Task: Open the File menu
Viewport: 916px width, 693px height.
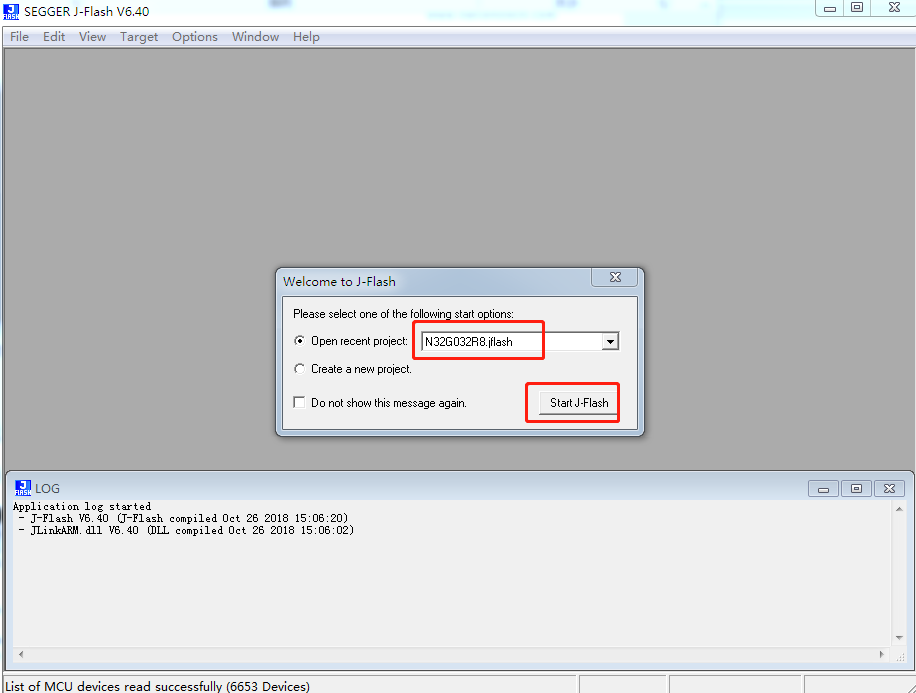Action: pyautogui.click(x=19, y=37)
